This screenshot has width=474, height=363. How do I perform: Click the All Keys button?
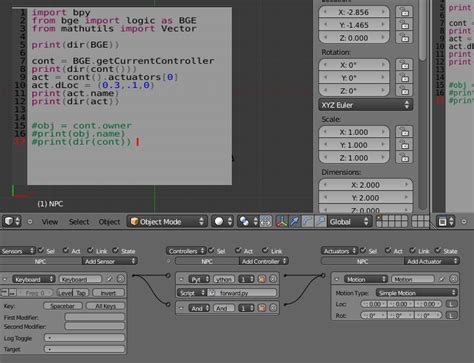(105, 306)
